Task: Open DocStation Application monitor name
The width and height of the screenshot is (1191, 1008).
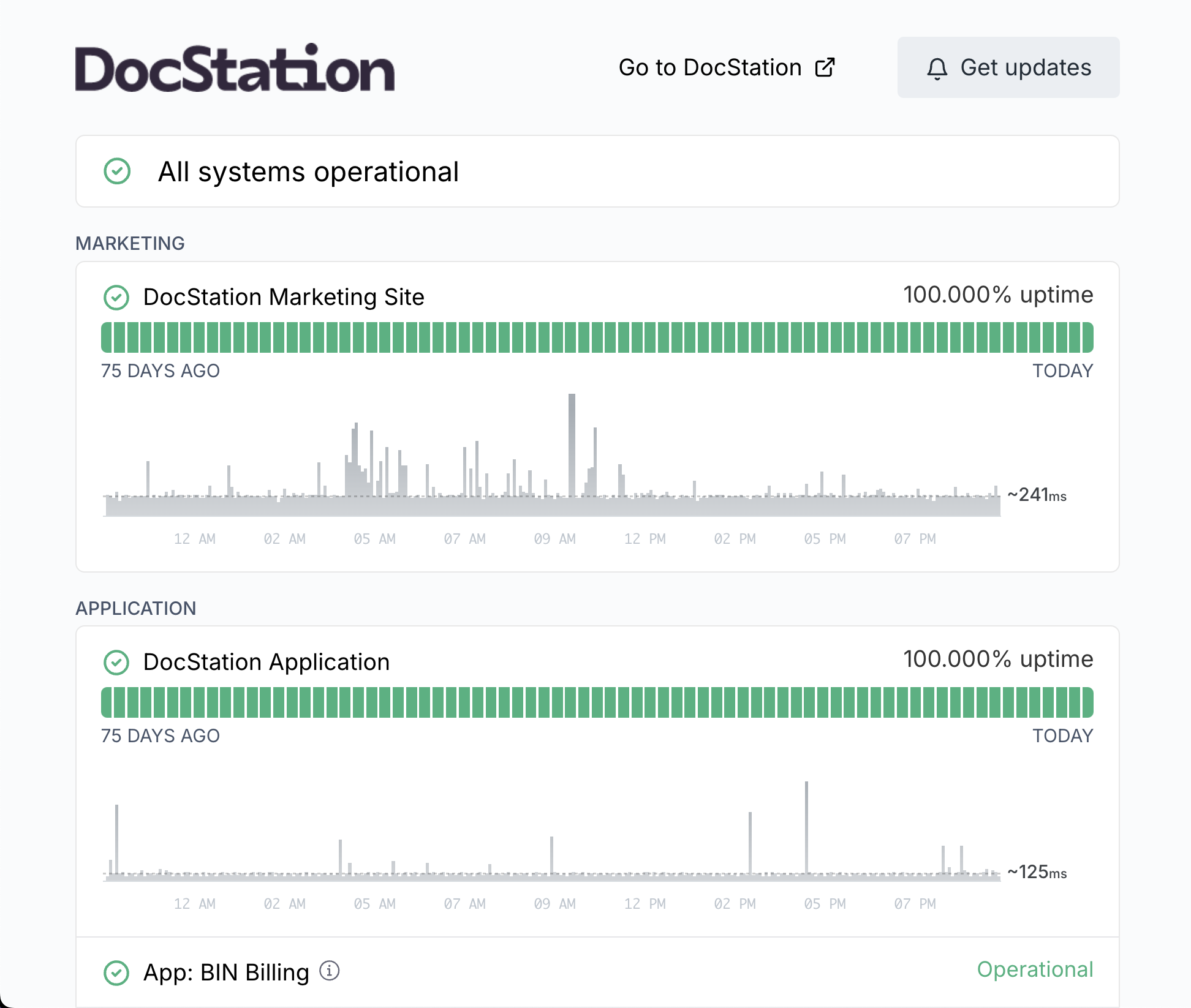Action: click(x=267, y=662)
